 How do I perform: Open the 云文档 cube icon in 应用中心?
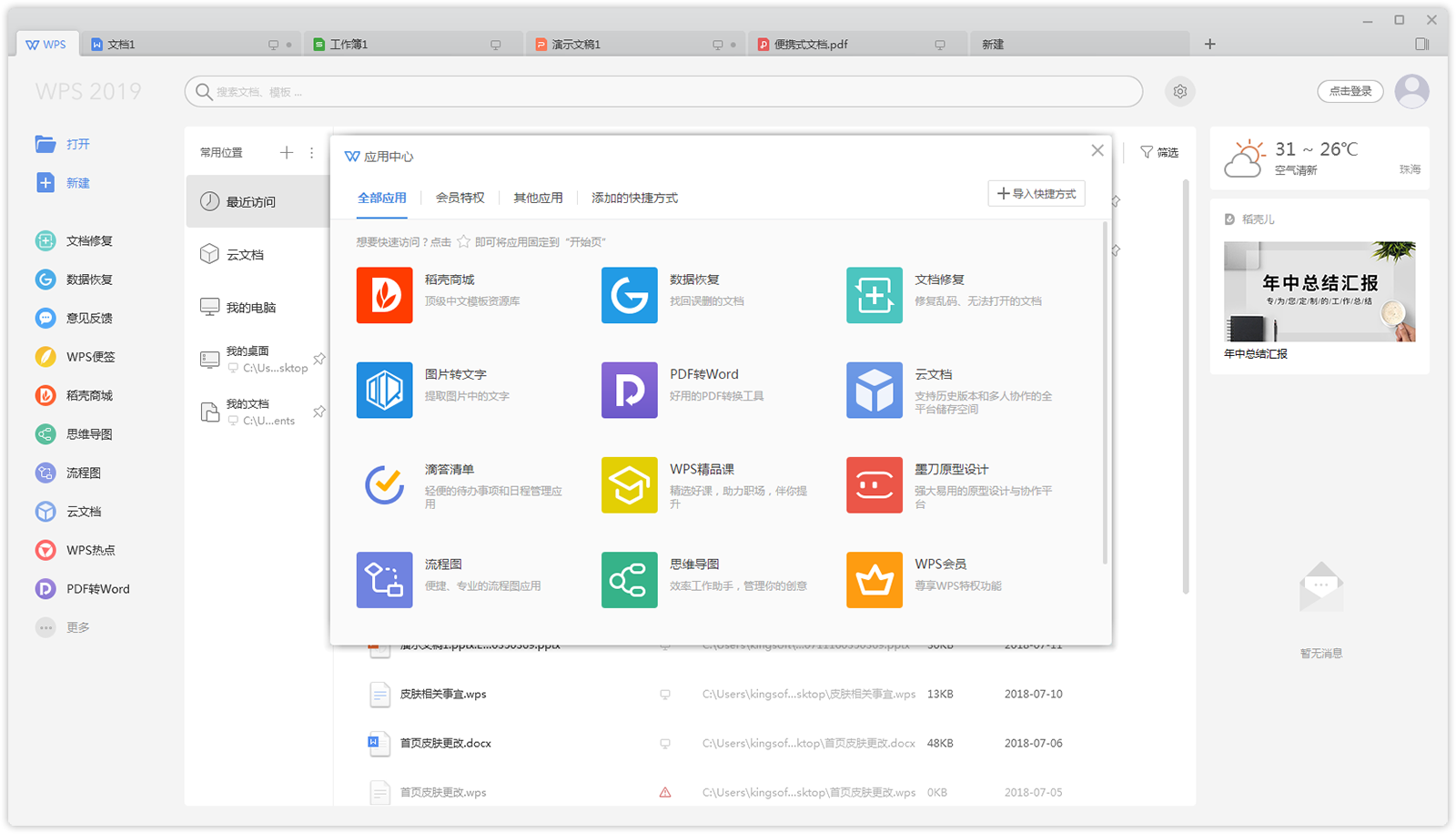click(x=874, y=390)
